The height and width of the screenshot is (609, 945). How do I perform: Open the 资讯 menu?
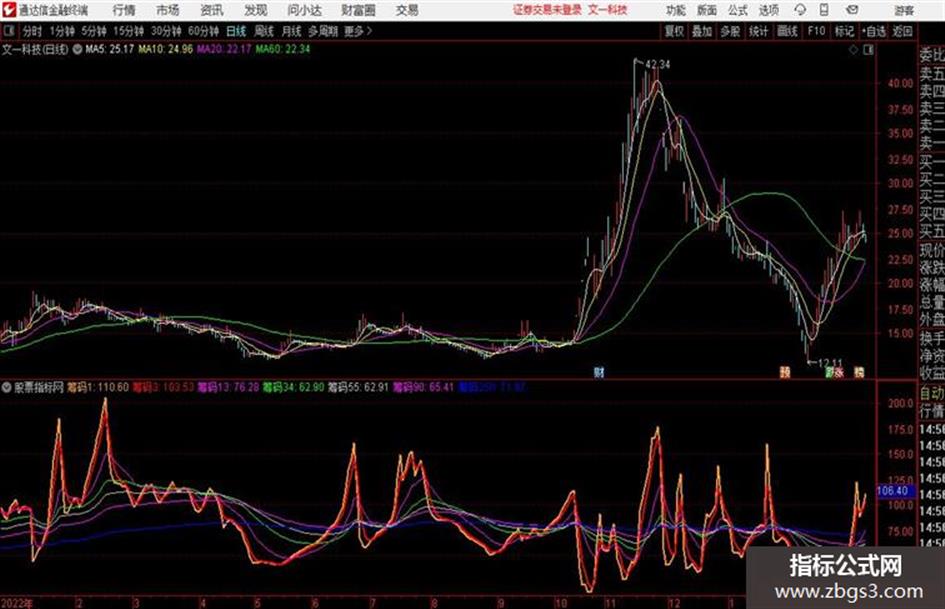212,10
